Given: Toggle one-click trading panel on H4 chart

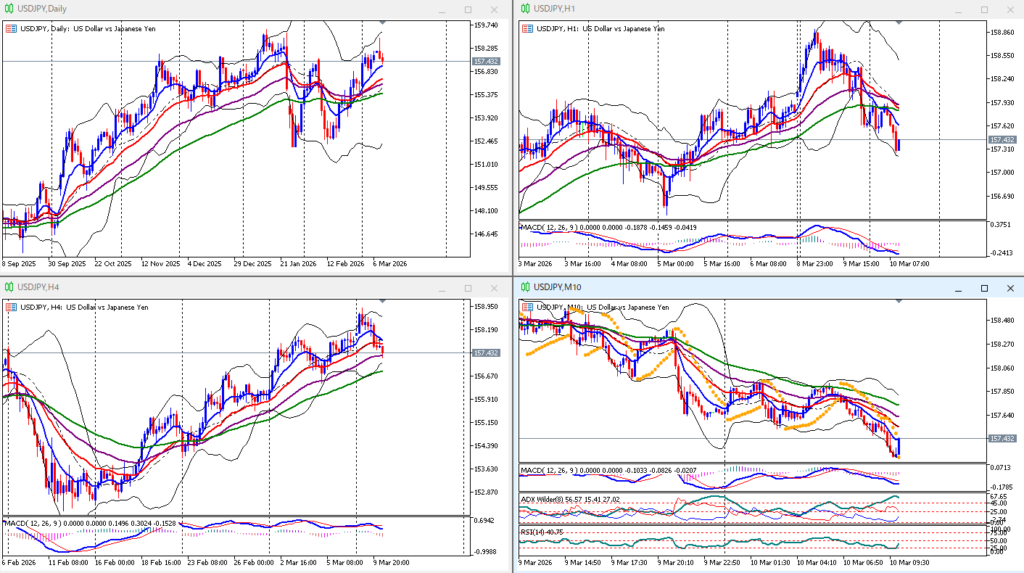Looking at the screenshot, I should click(10, 307).
